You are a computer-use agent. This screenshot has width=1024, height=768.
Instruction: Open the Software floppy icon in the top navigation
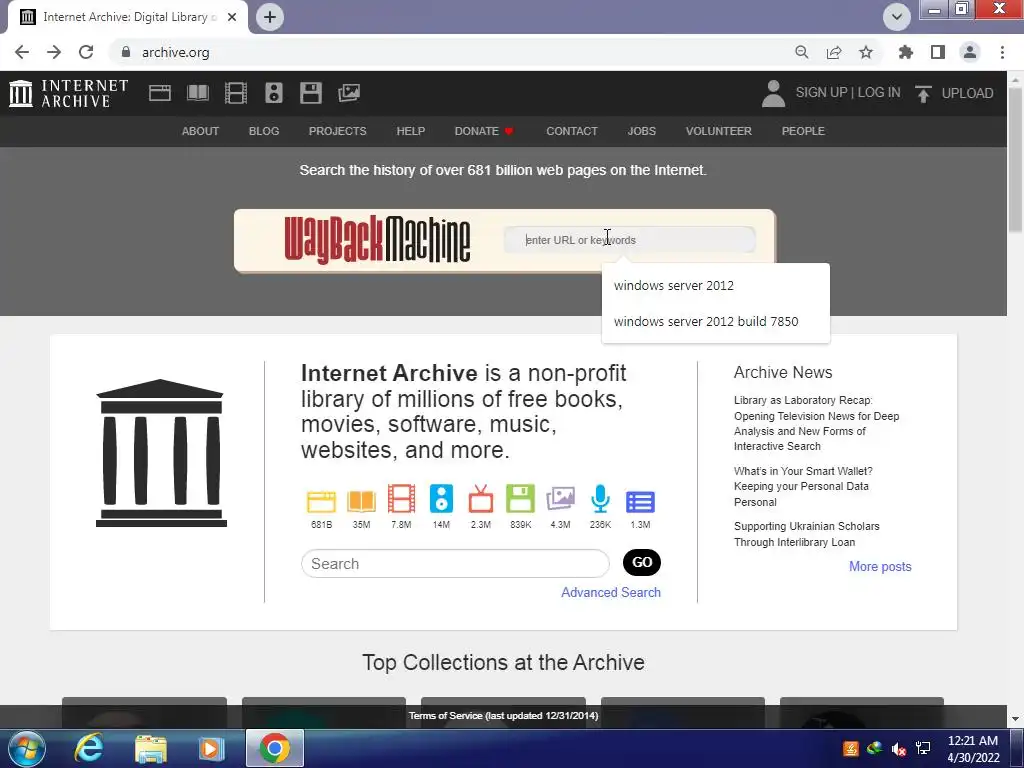[311, 93]
